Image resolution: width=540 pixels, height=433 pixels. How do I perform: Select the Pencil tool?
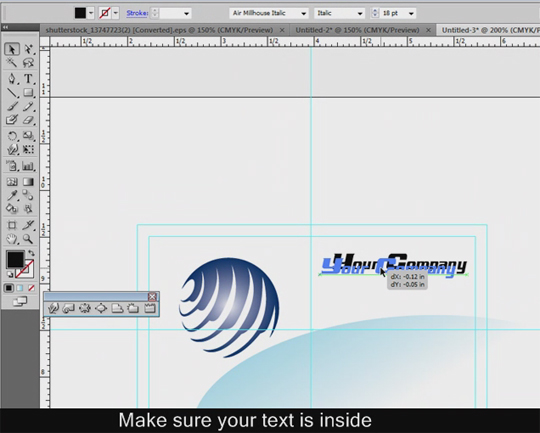29,106
